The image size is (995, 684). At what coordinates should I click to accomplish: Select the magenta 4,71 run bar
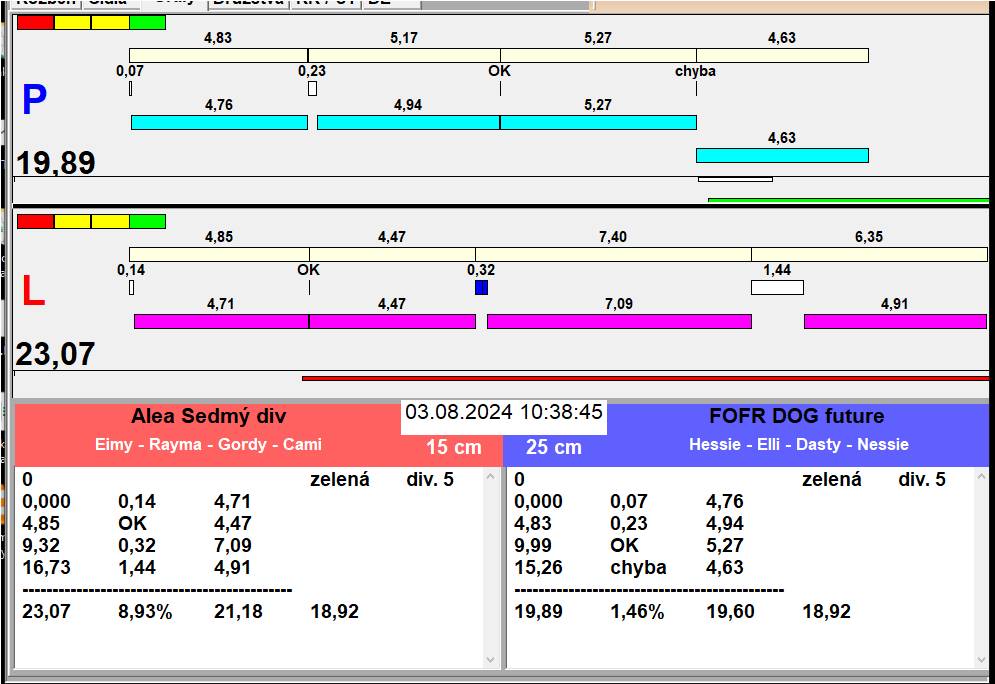pyautogui.click(x=221, y=322)
